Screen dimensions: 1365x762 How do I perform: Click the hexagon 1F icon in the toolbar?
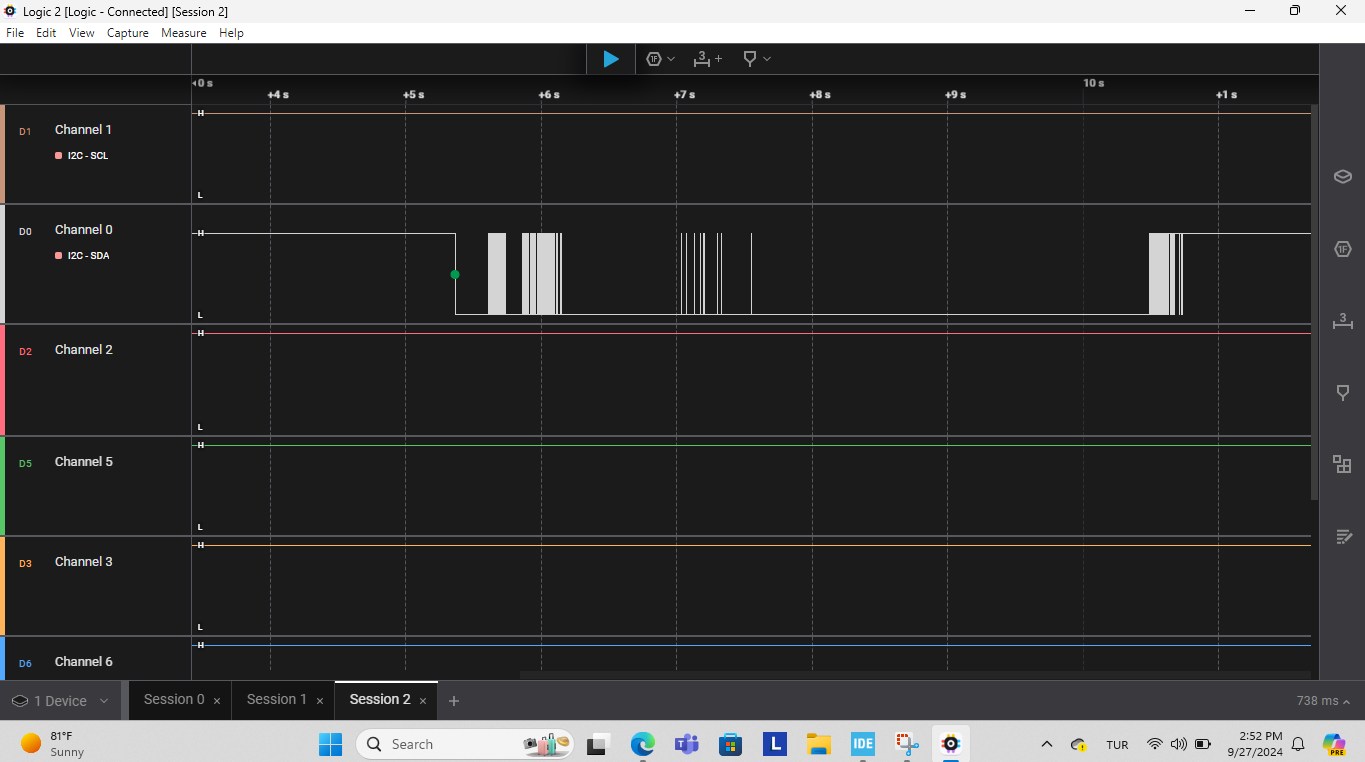(x=654, y=59)
